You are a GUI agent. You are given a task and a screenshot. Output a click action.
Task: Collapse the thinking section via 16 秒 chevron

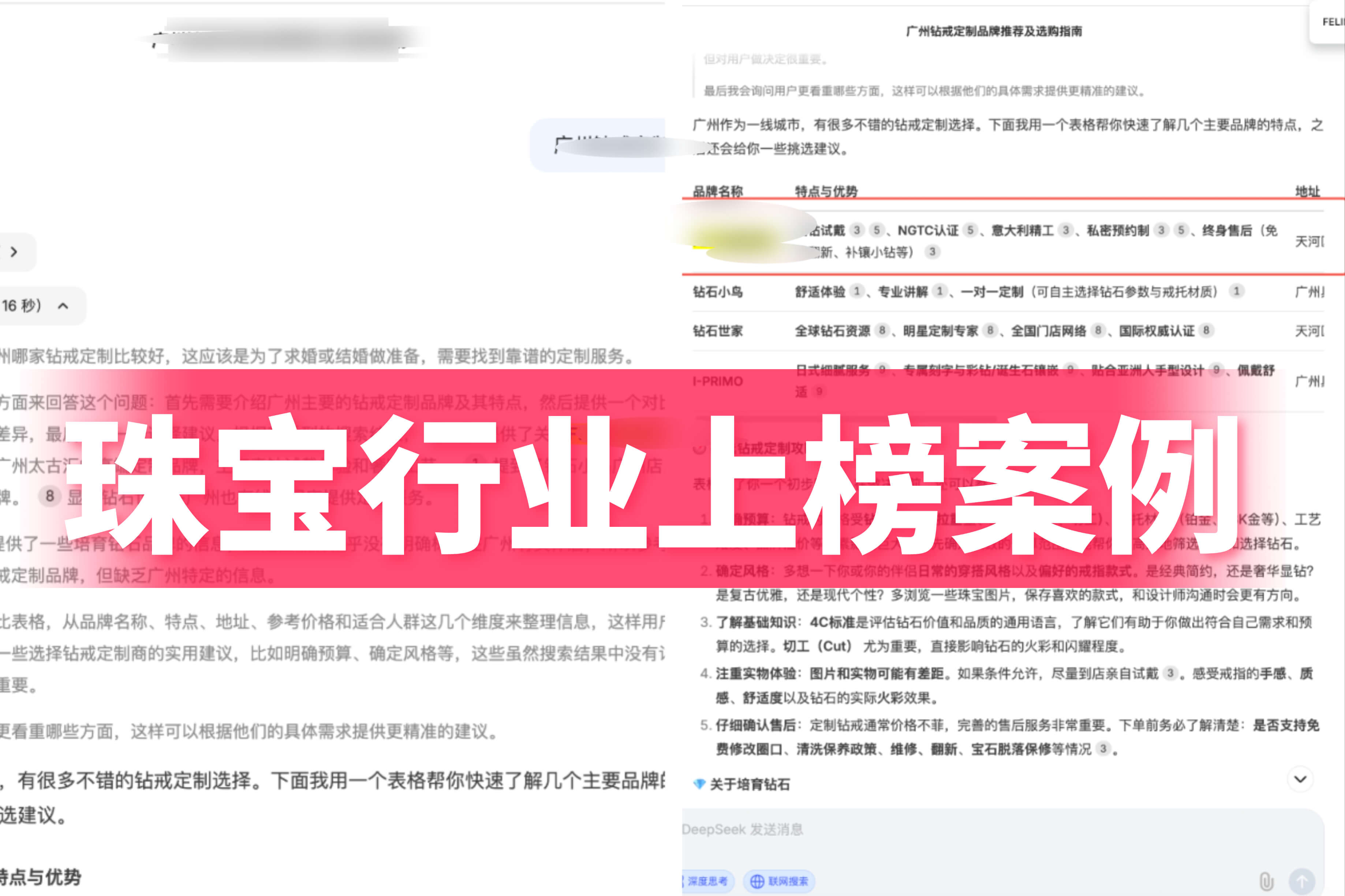(63, 306)
